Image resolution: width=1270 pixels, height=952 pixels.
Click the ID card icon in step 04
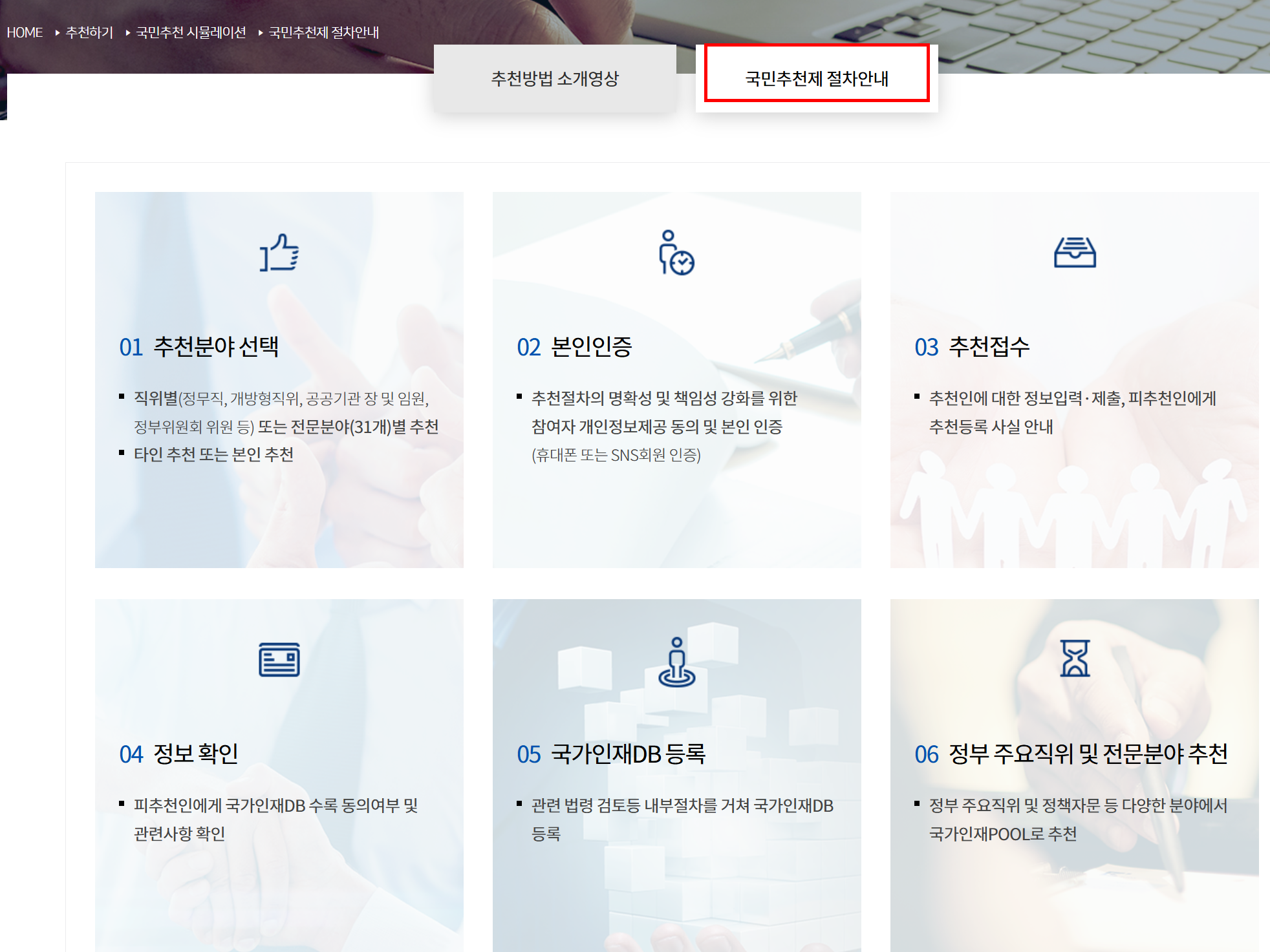click(x=279, y=659)
